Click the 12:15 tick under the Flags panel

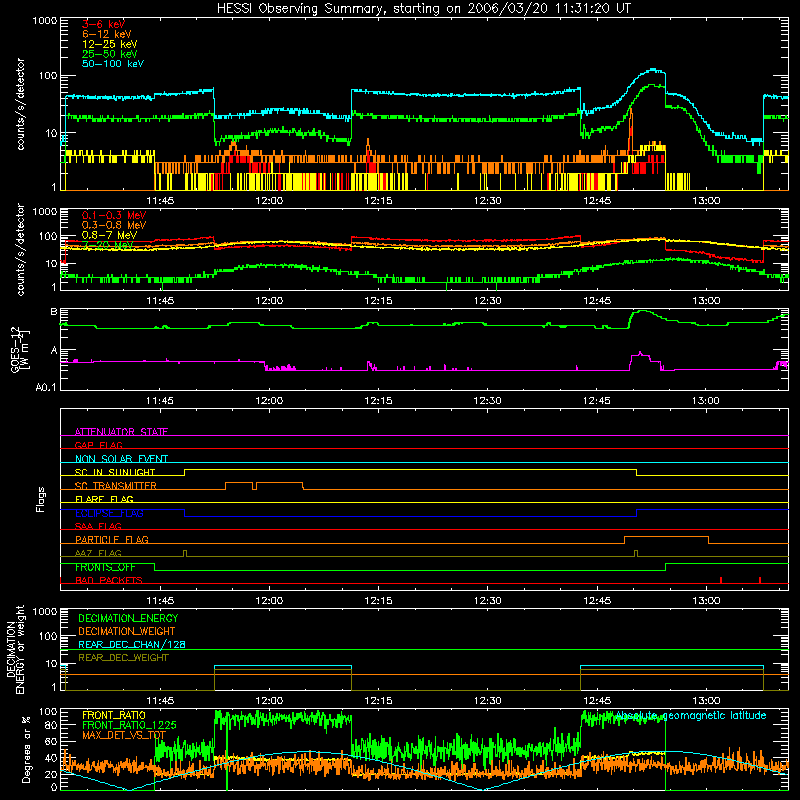click(x=378, y=601)
